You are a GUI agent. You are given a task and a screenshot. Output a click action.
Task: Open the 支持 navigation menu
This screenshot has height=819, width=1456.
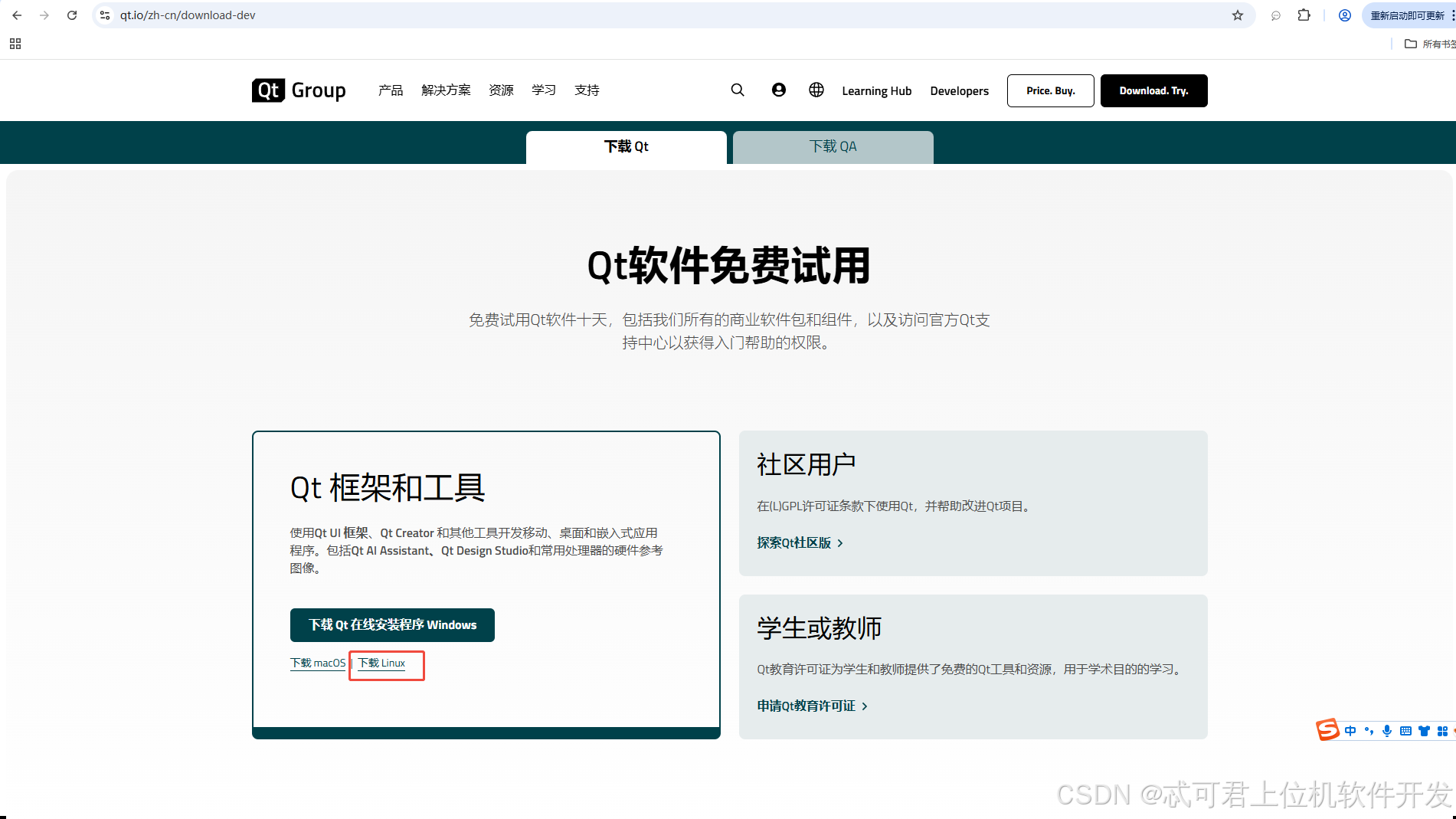point(587,90)
